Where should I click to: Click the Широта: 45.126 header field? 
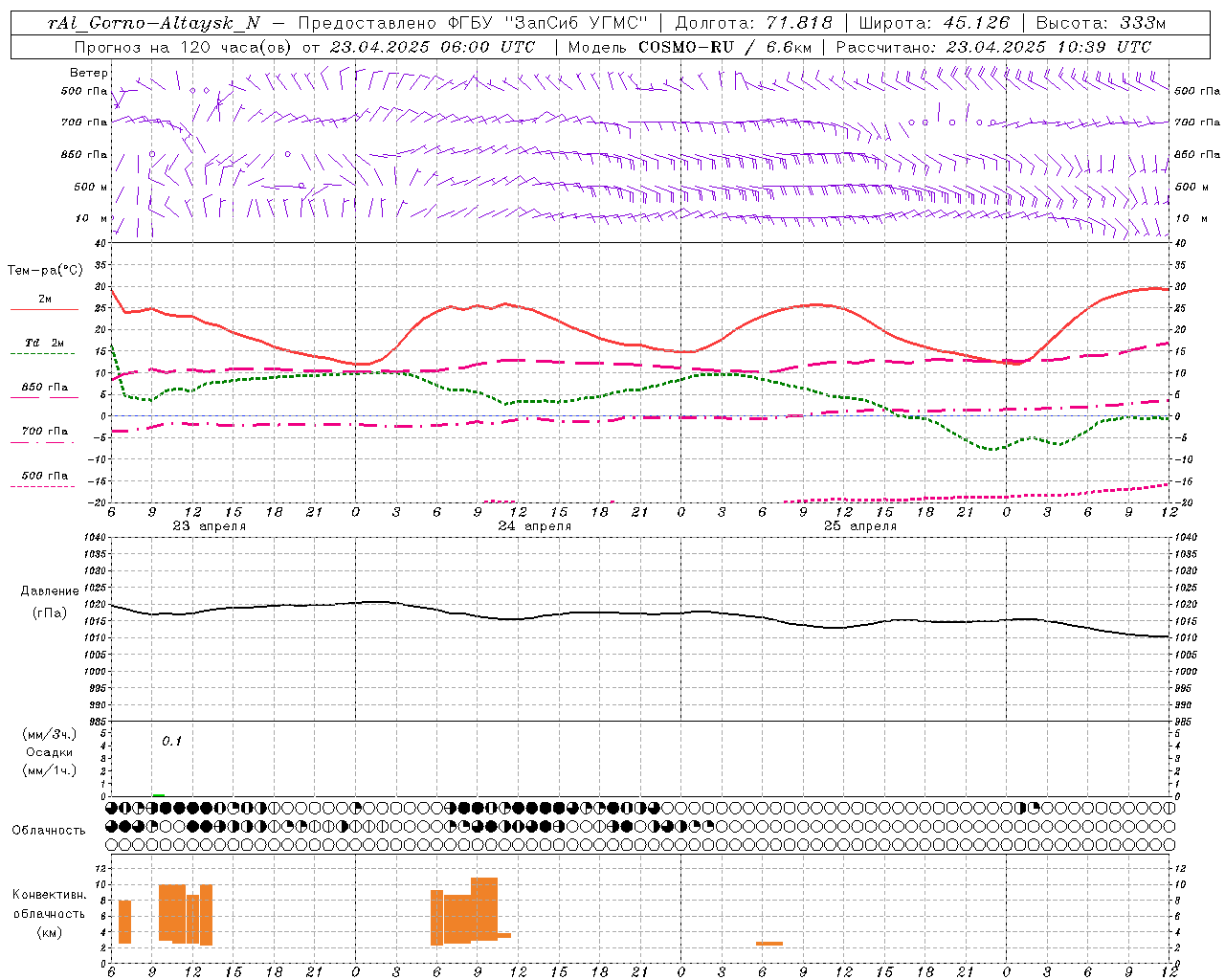[934, 24]
